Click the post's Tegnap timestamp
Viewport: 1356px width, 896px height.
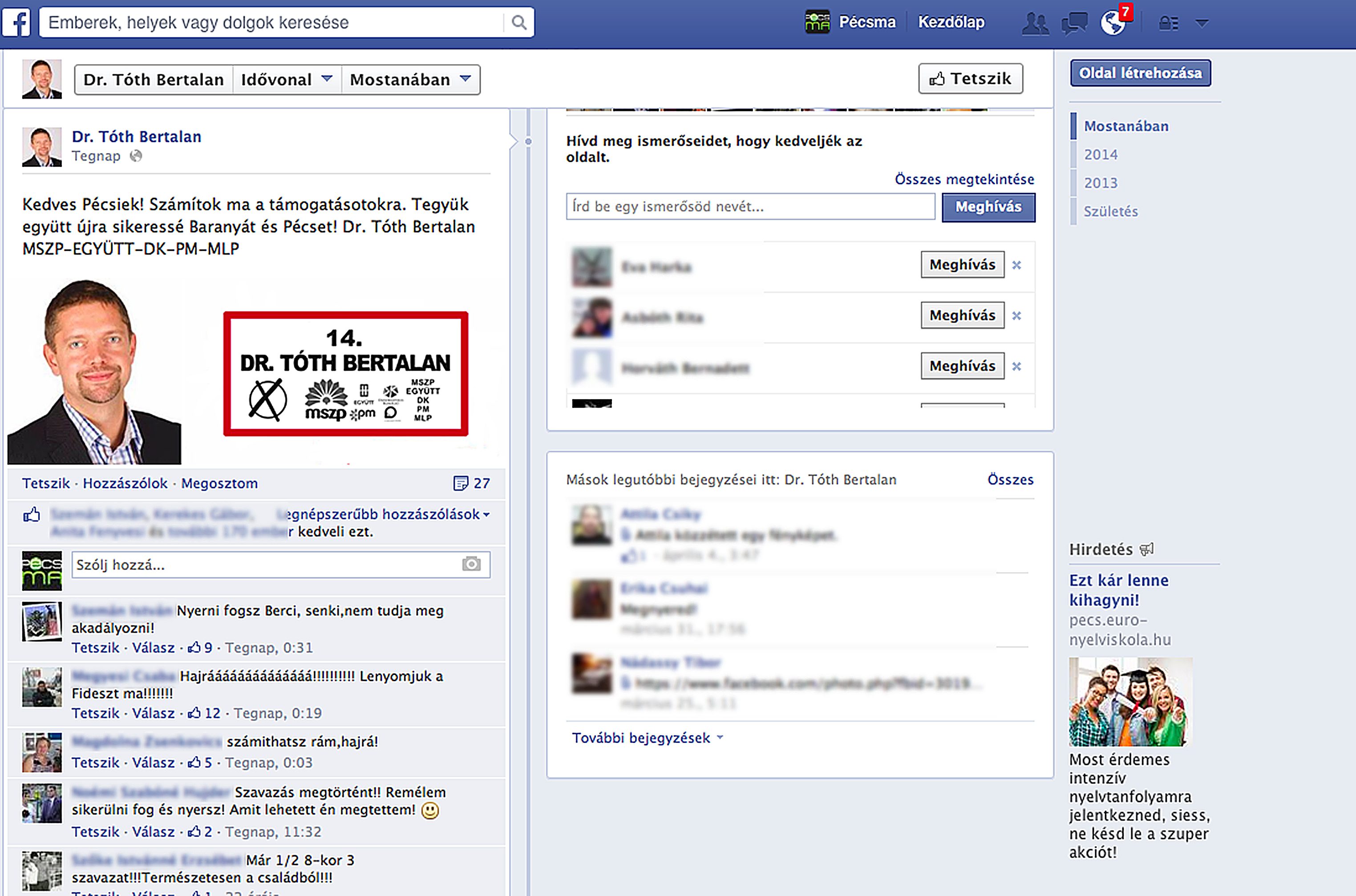tap(96, 156)
